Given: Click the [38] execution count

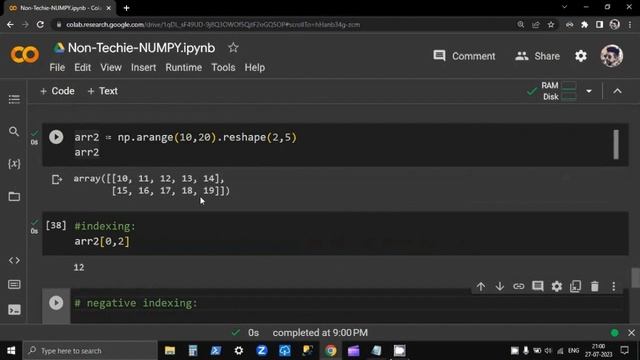Looking at the screenshot, I should pos(56,225).
